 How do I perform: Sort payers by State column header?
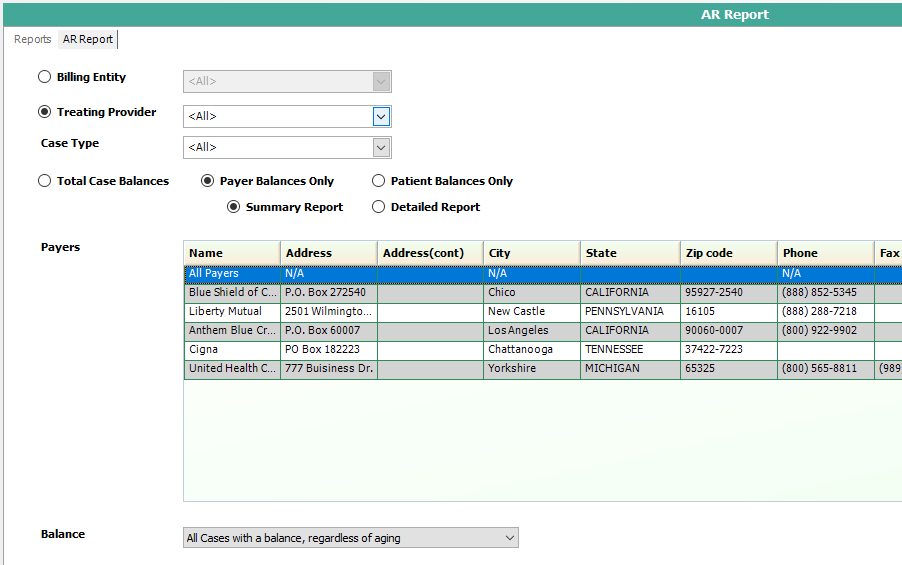[x=630, y=253]
